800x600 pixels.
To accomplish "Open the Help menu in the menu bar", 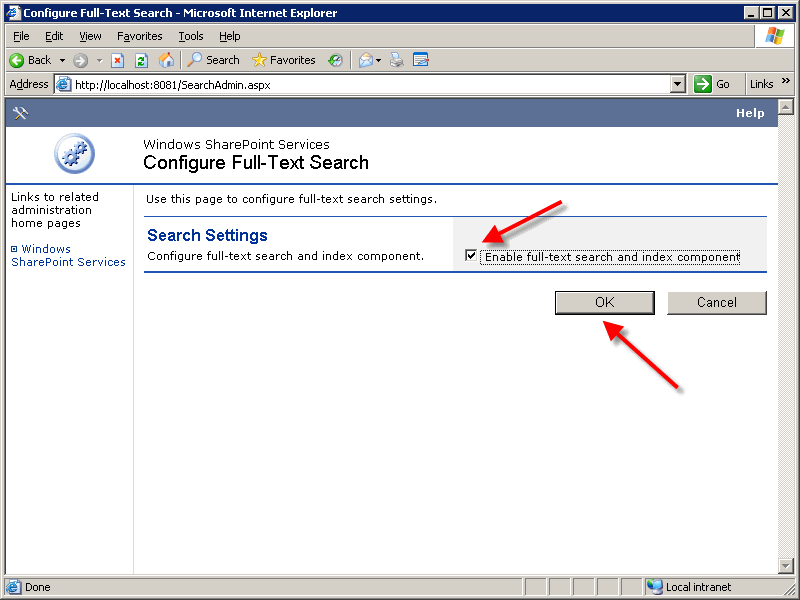I will pyautogui.click(x=230, y=36).
